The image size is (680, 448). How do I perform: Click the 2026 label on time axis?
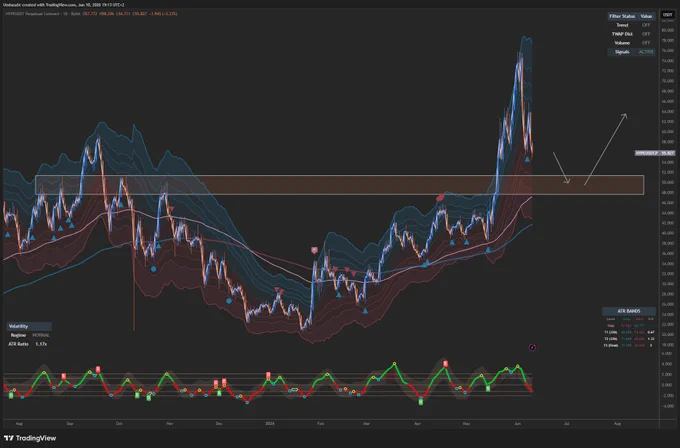tap(270, 424)
